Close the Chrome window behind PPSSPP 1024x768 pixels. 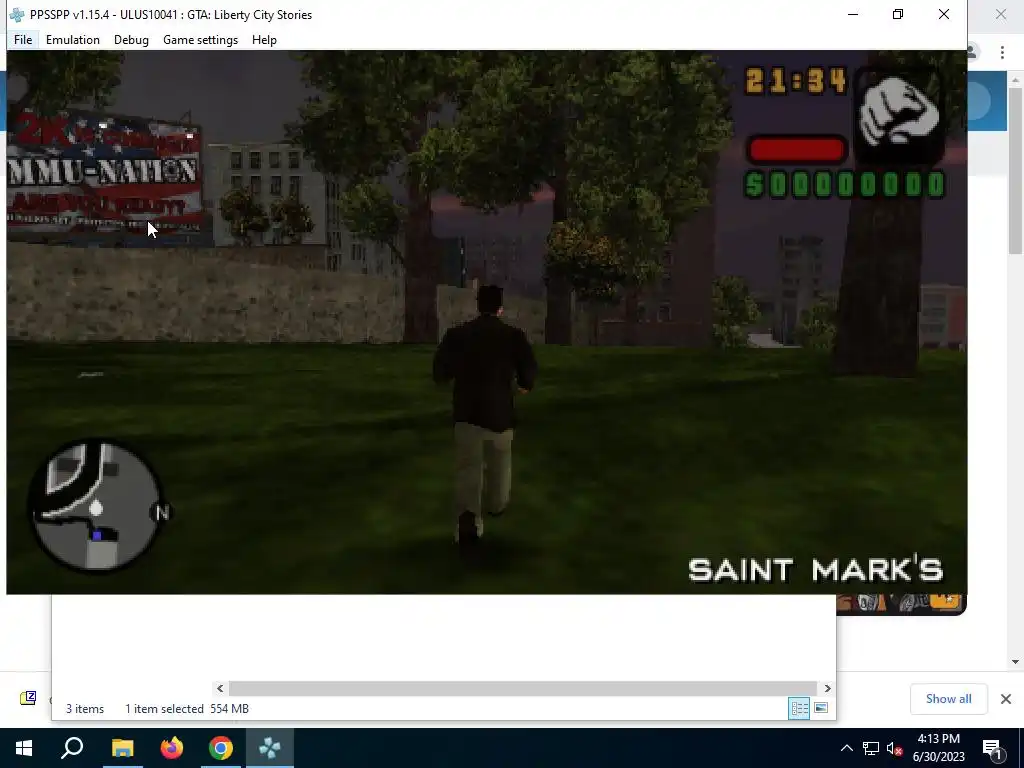click(x=1000, y=14)
